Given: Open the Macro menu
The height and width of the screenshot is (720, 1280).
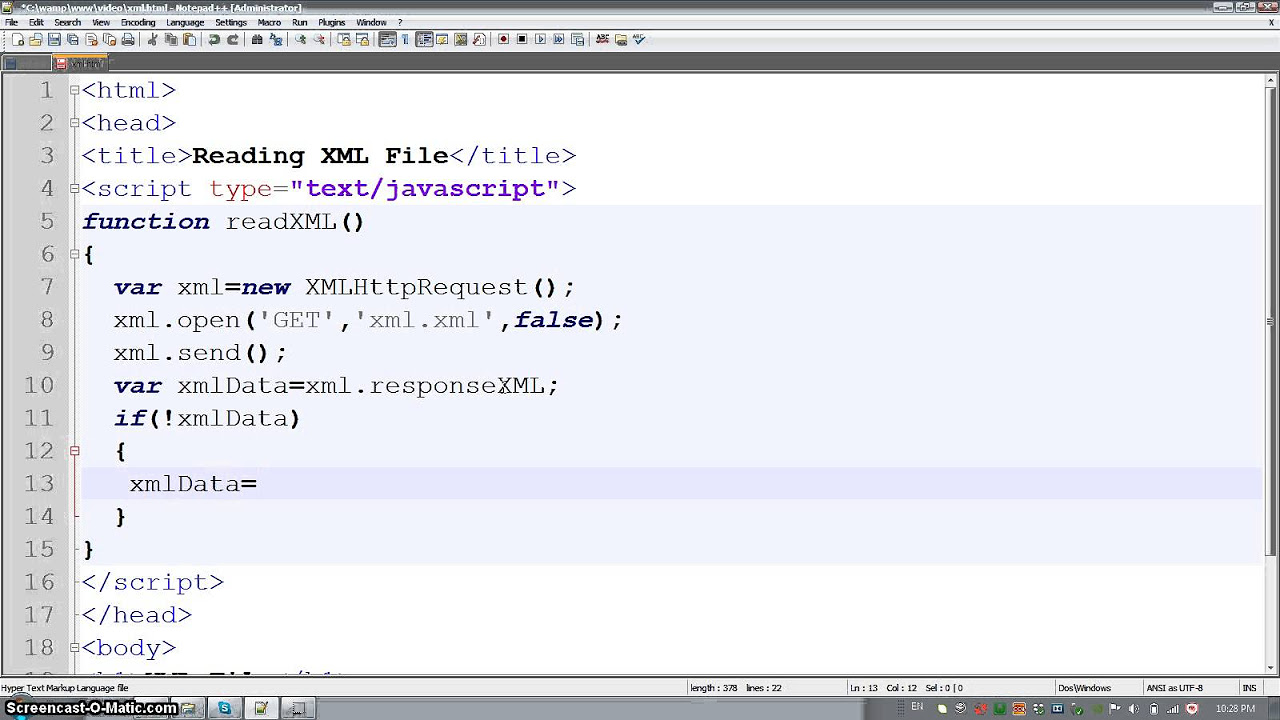Looking at the screenshot, I should pyautogui.click(x=269, y=22).
